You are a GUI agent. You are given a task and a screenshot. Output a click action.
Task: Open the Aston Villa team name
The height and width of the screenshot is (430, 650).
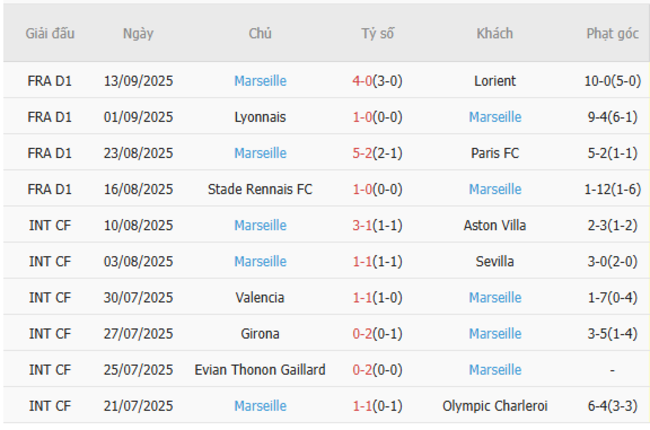click(x=495, y=225)
